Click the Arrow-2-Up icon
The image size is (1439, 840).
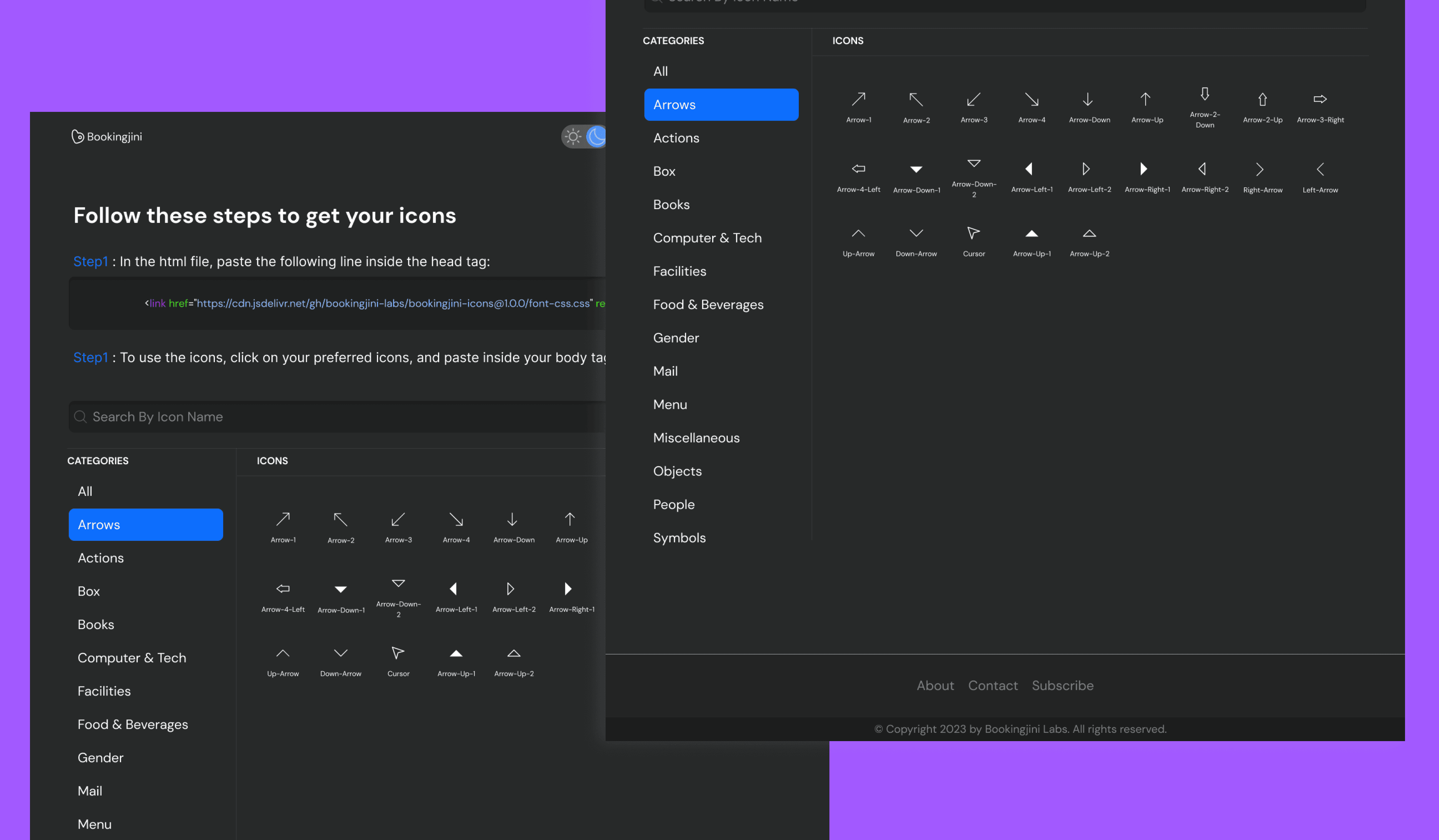[x=1262, y=100]
